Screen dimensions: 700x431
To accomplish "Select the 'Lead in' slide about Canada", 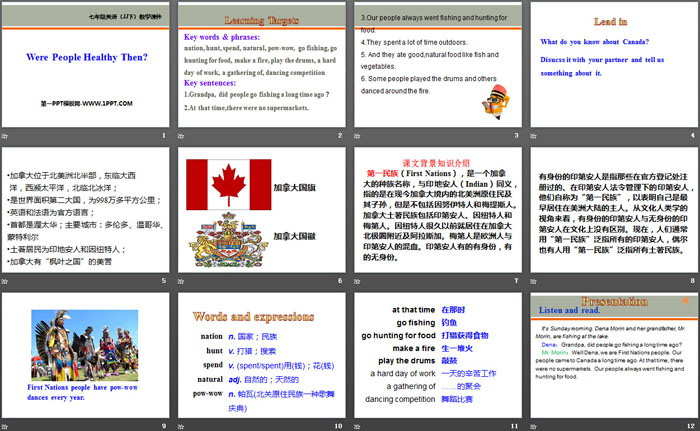I will click(611, 72).
